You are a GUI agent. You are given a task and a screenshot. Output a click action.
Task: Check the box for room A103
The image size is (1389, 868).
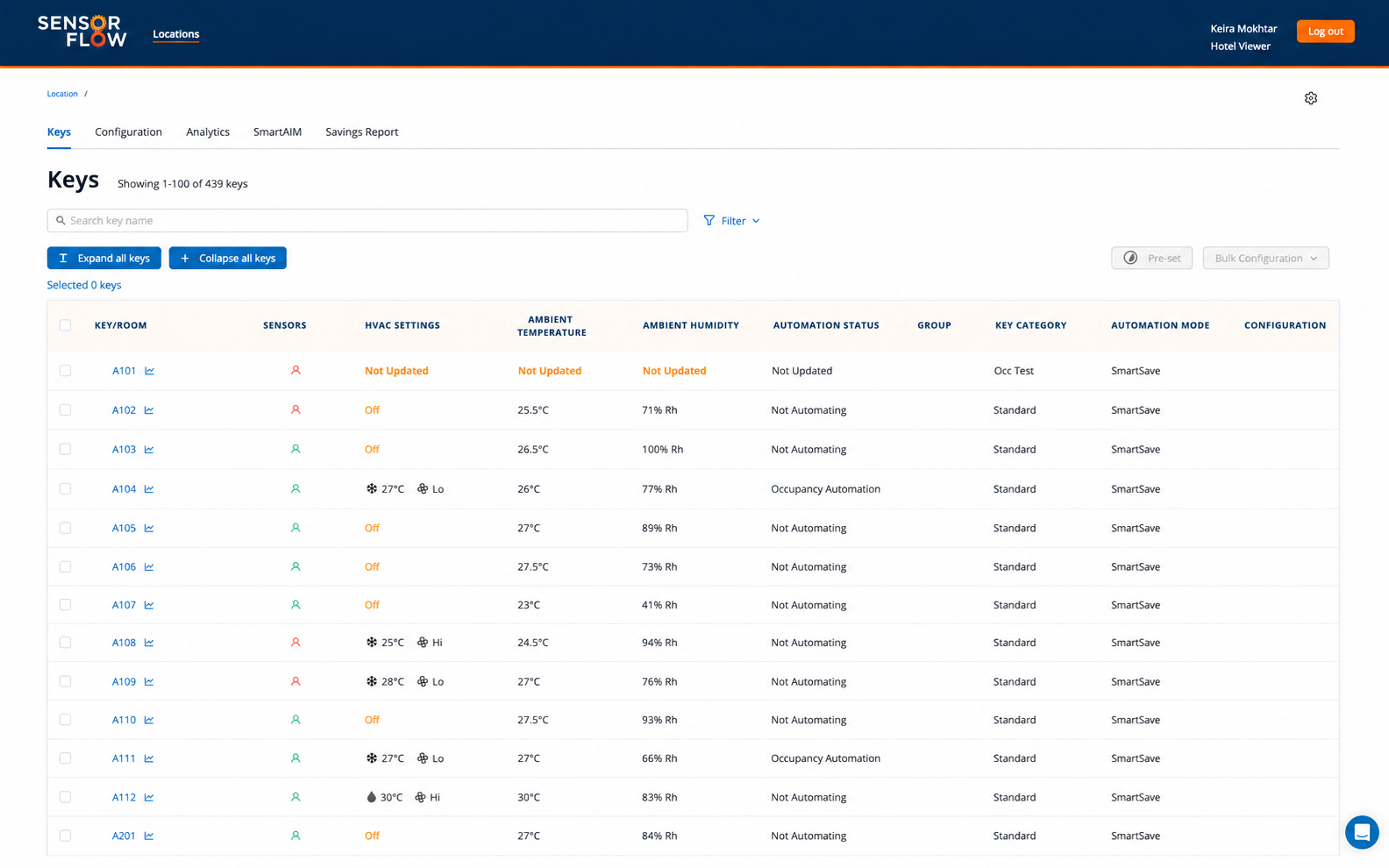click(65, 449)
